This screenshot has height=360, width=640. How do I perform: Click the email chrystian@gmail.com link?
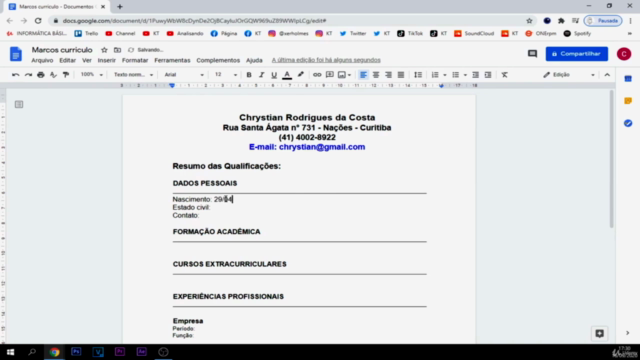(x=322, y=147)
